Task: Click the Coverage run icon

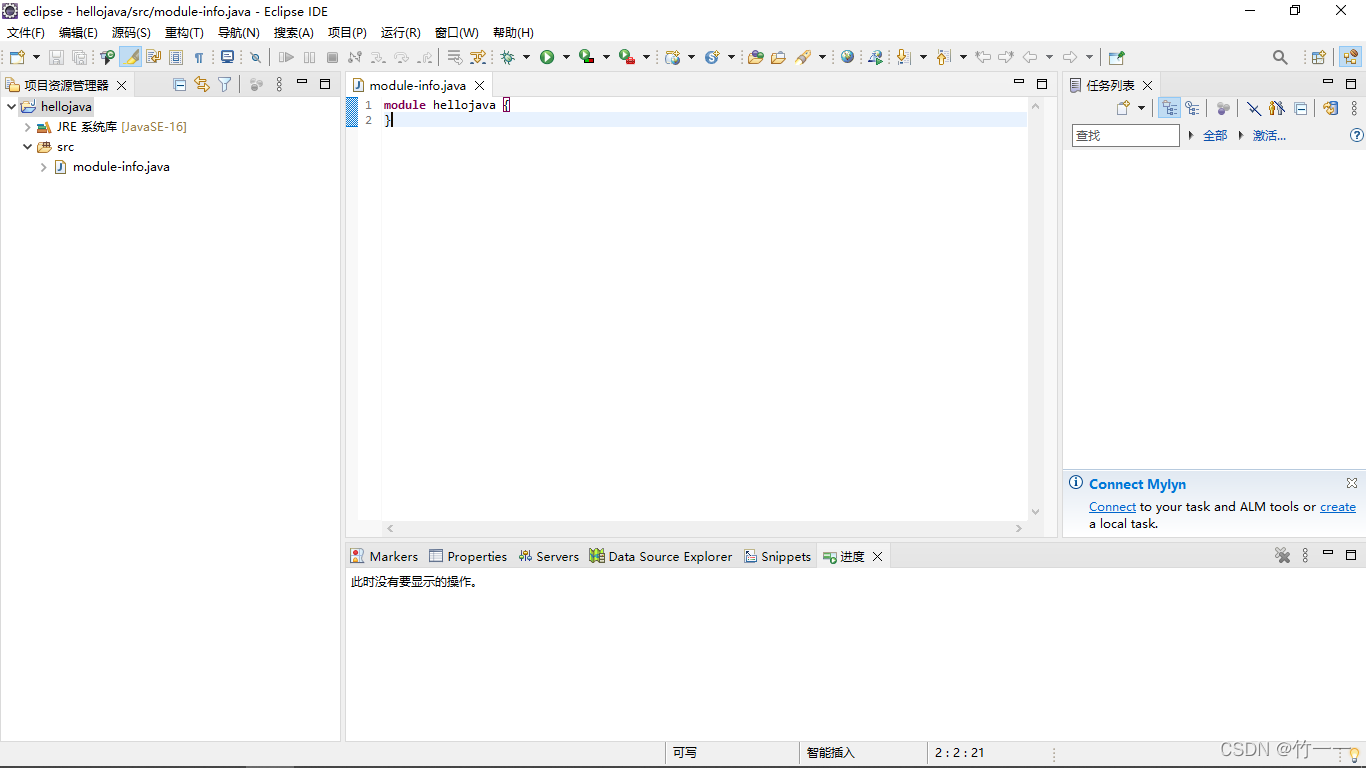Action: (587, 57)
